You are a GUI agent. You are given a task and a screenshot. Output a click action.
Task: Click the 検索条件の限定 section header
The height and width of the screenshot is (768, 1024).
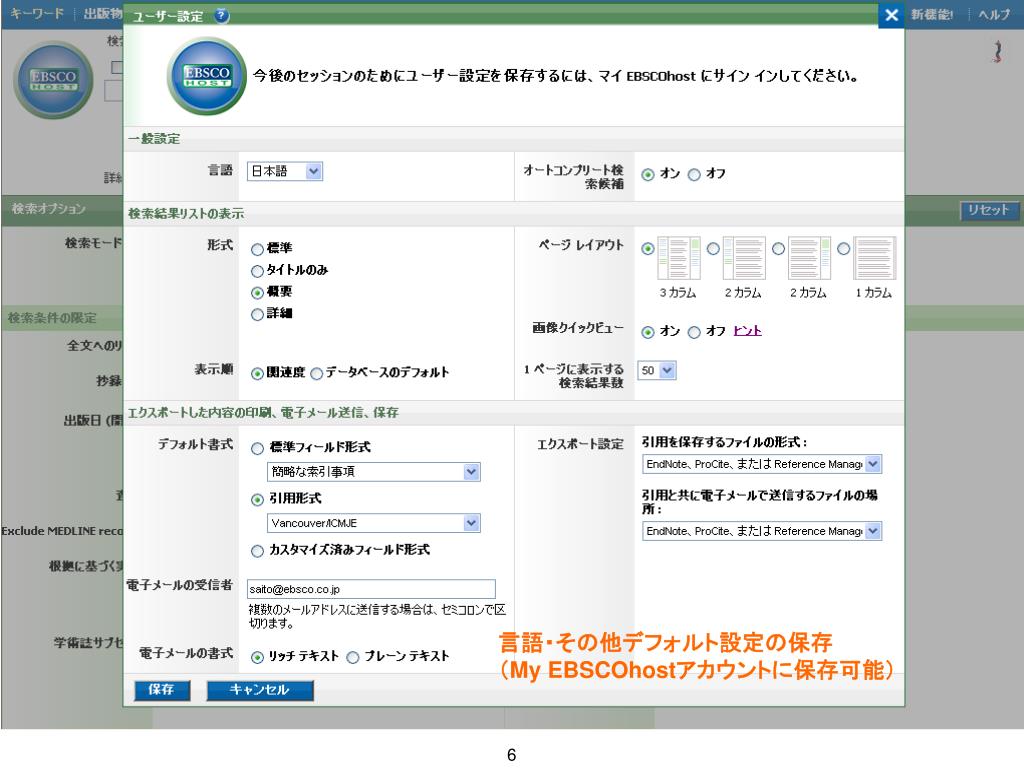coord(52,318)
